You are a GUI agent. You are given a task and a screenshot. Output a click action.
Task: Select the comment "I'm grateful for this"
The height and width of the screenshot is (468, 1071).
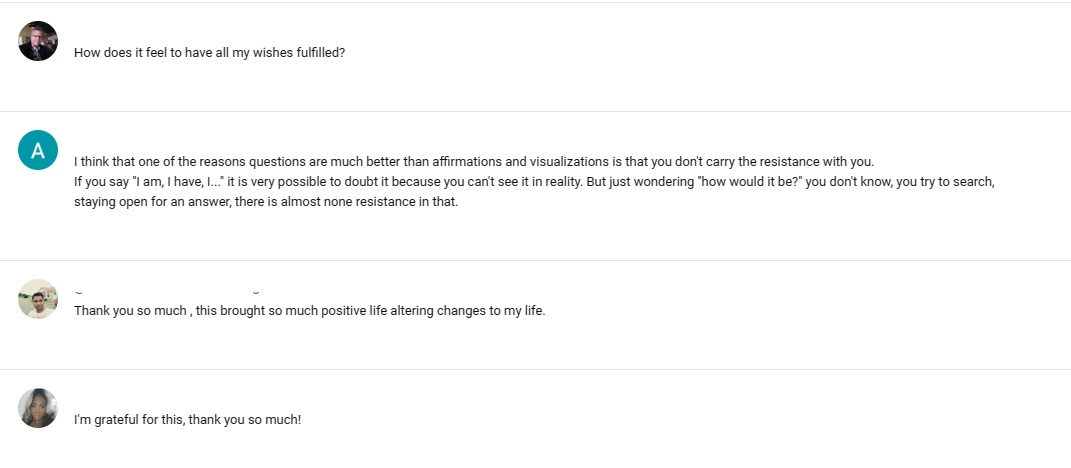[x=187, y=419]
